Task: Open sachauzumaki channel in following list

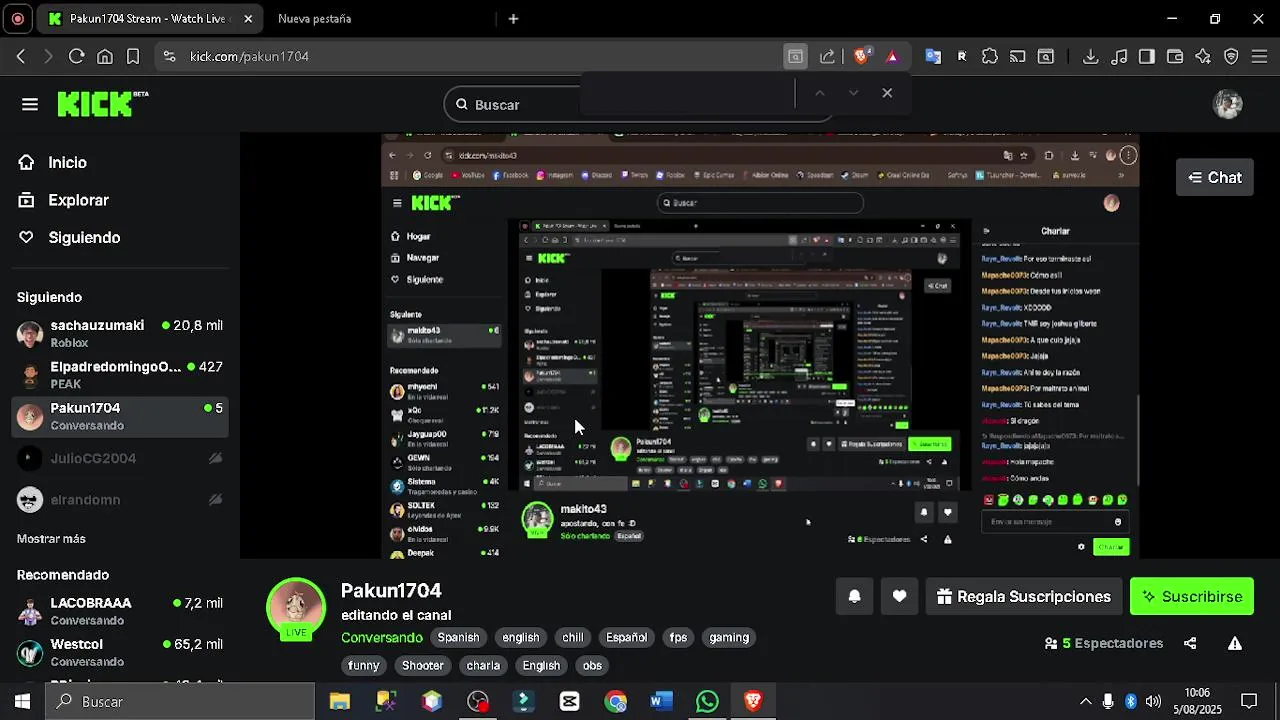Action: 120,334
